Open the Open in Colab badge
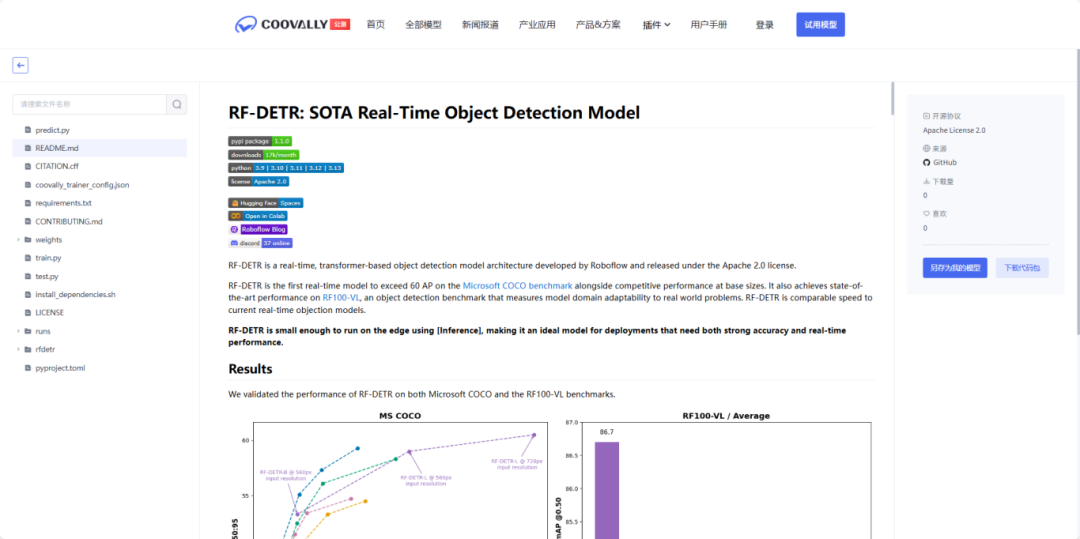The image size is (1080, 539). tap(258, 216)
